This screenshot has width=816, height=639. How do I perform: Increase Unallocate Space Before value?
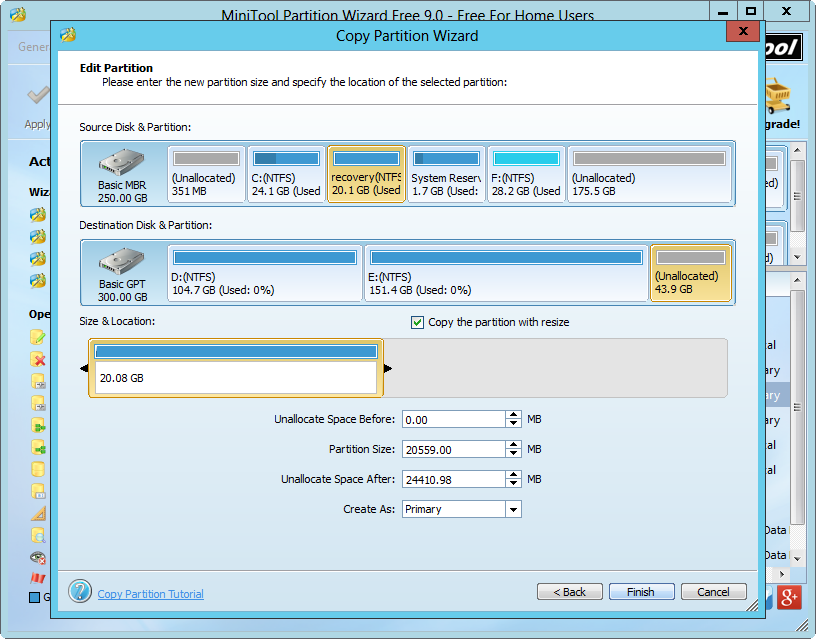[514, 415]
